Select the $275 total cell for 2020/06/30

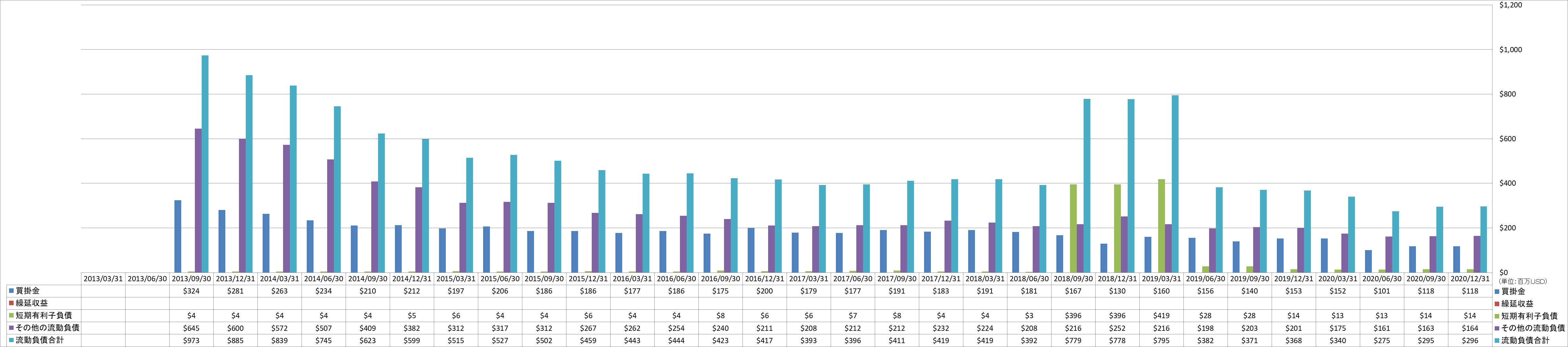[x=1382, y=340]
